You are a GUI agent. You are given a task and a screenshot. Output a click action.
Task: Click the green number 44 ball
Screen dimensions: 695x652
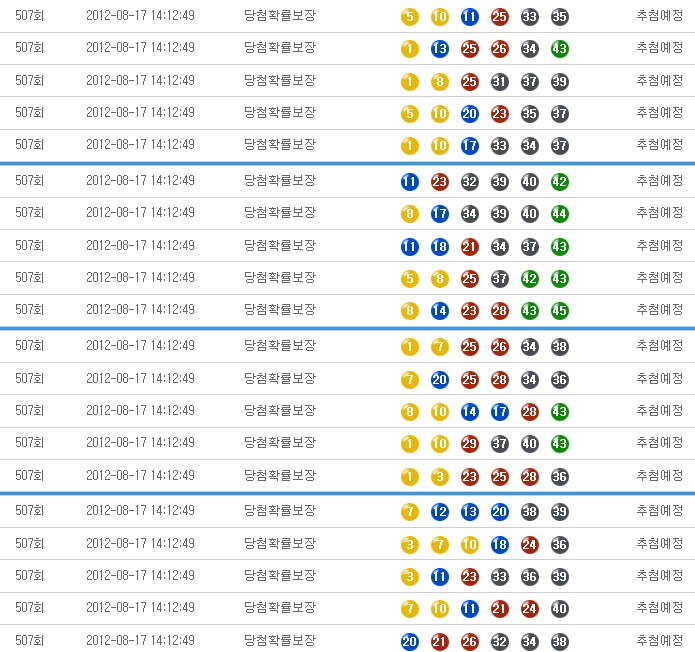click(560, 213)
